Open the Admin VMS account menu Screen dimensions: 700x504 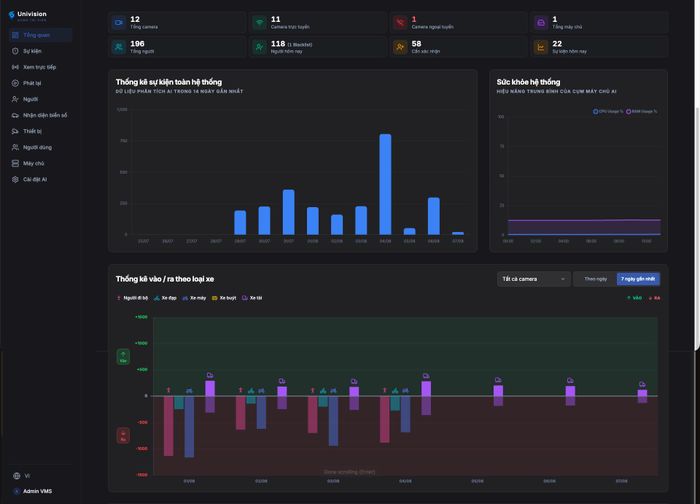(x=33, y=491)
